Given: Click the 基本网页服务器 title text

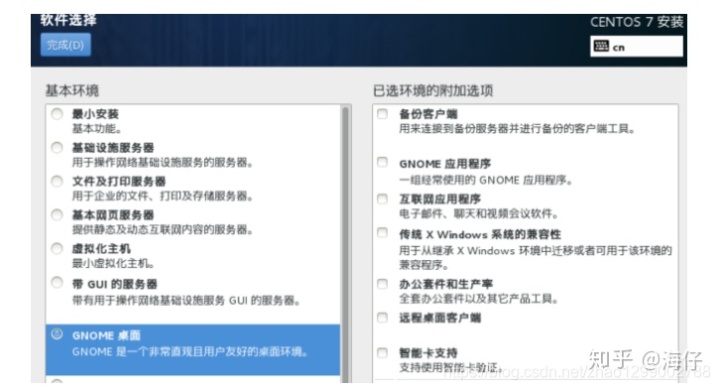Looking at the screenshot, I should coord(113,215).
